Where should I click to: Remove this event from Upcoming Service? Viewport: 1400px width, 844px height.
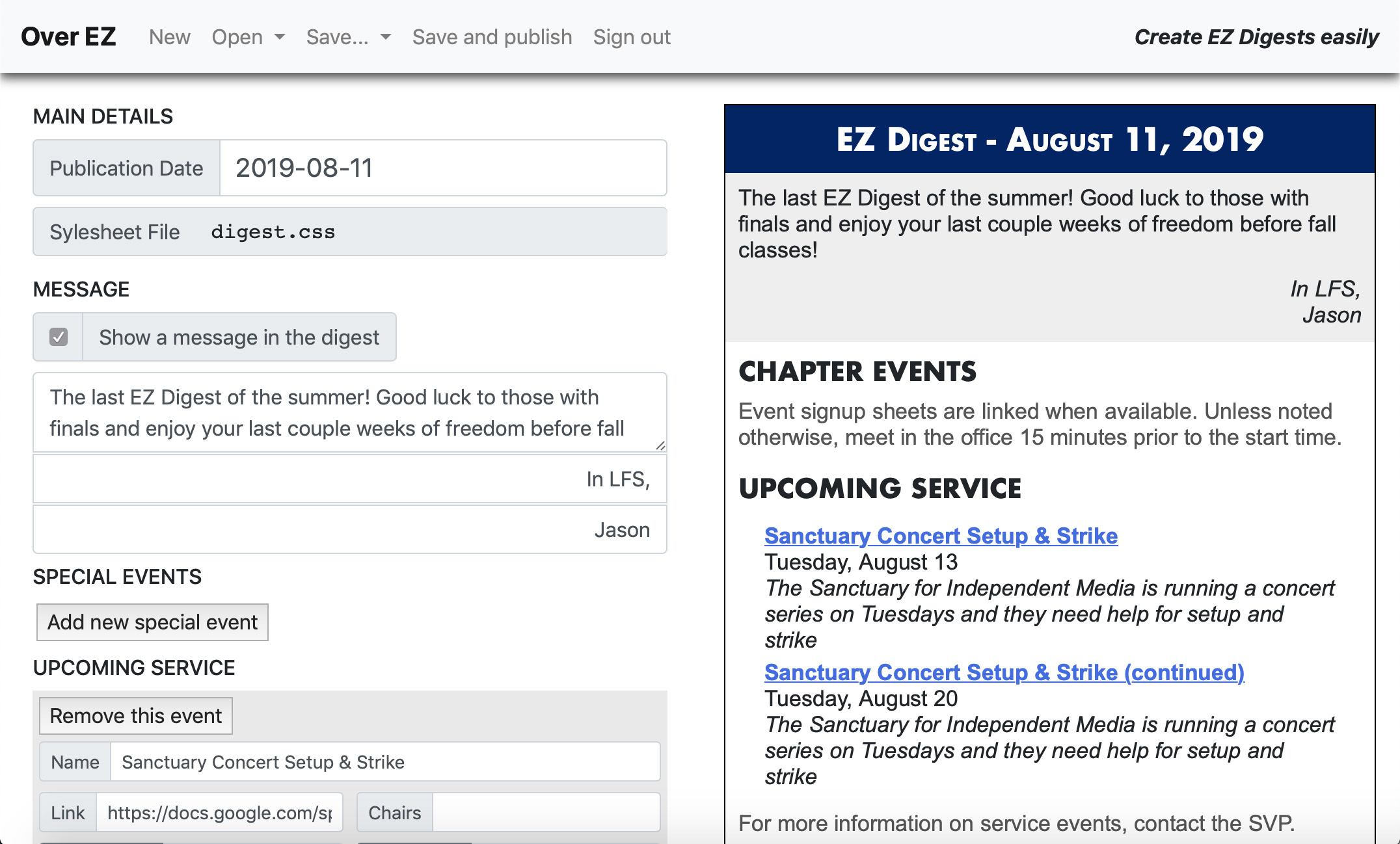(x=136, y=716)
